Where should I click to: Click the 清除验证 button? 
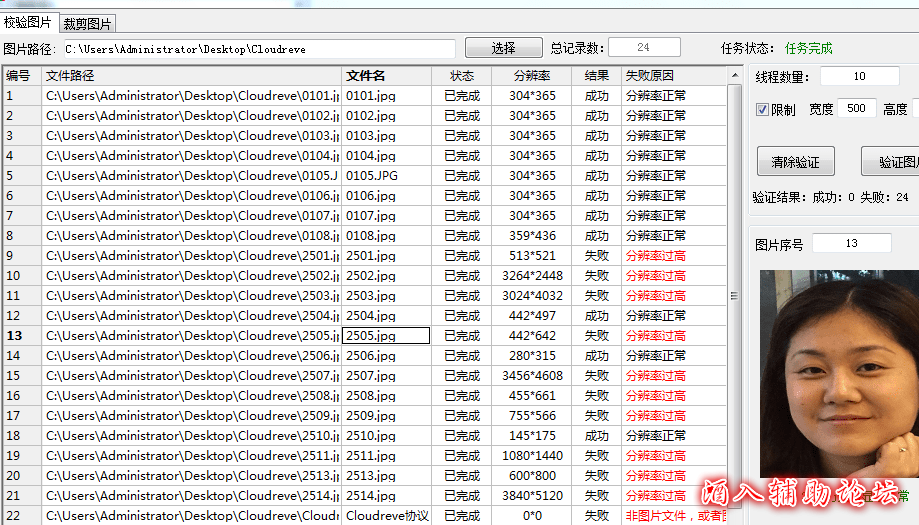point(795,162)
